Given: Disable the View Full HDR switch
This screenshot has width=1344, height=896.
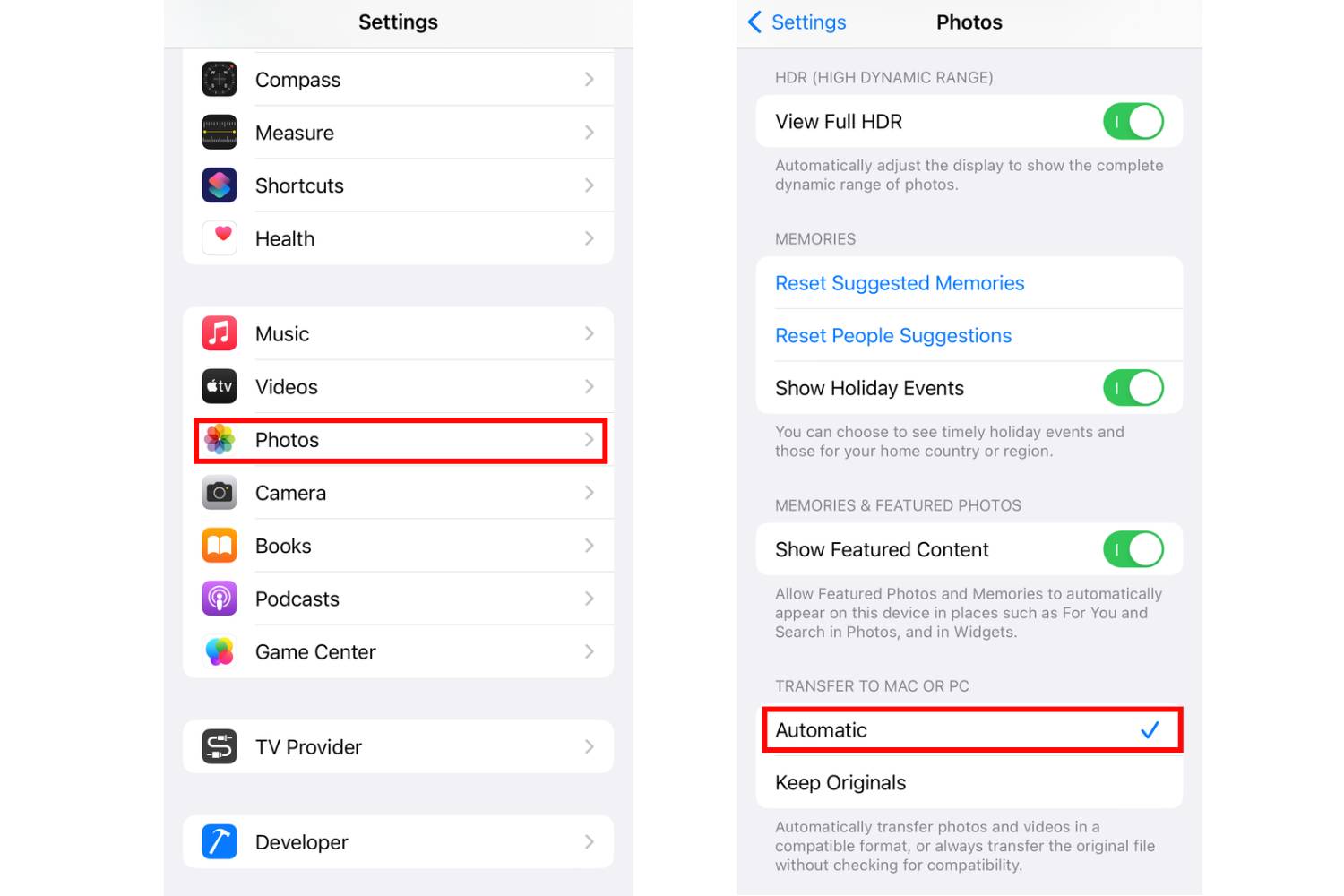Looking at the screenshot, I should pos(1133,121).
